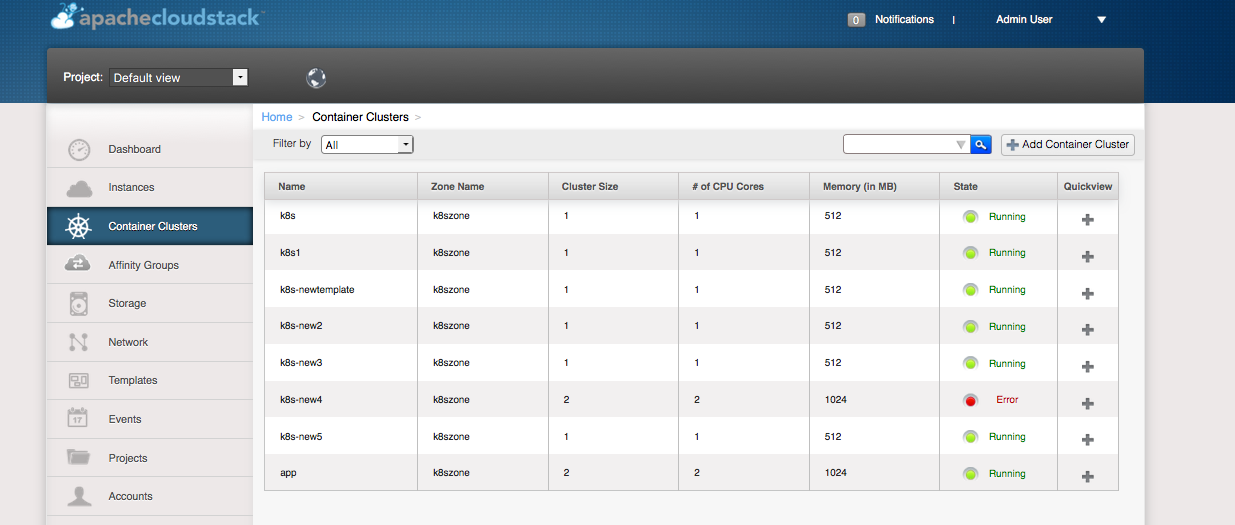Select Container Clusters in the sidebar
Image resolution: width=1235 pixels, height=525 pixels.
[x=150, y=226]
